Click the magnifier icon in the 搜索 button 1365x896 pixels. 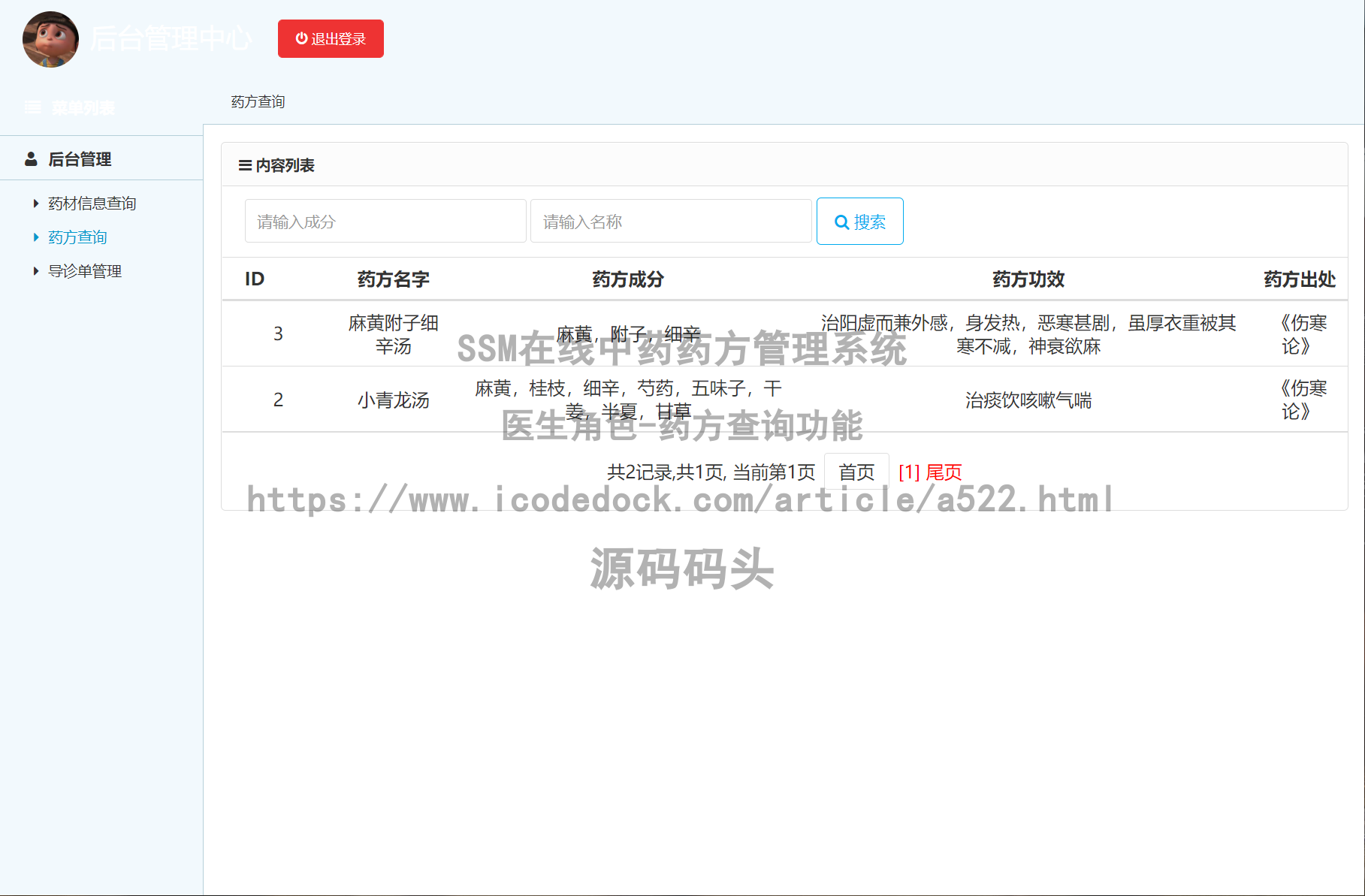(x=842, y=221)
